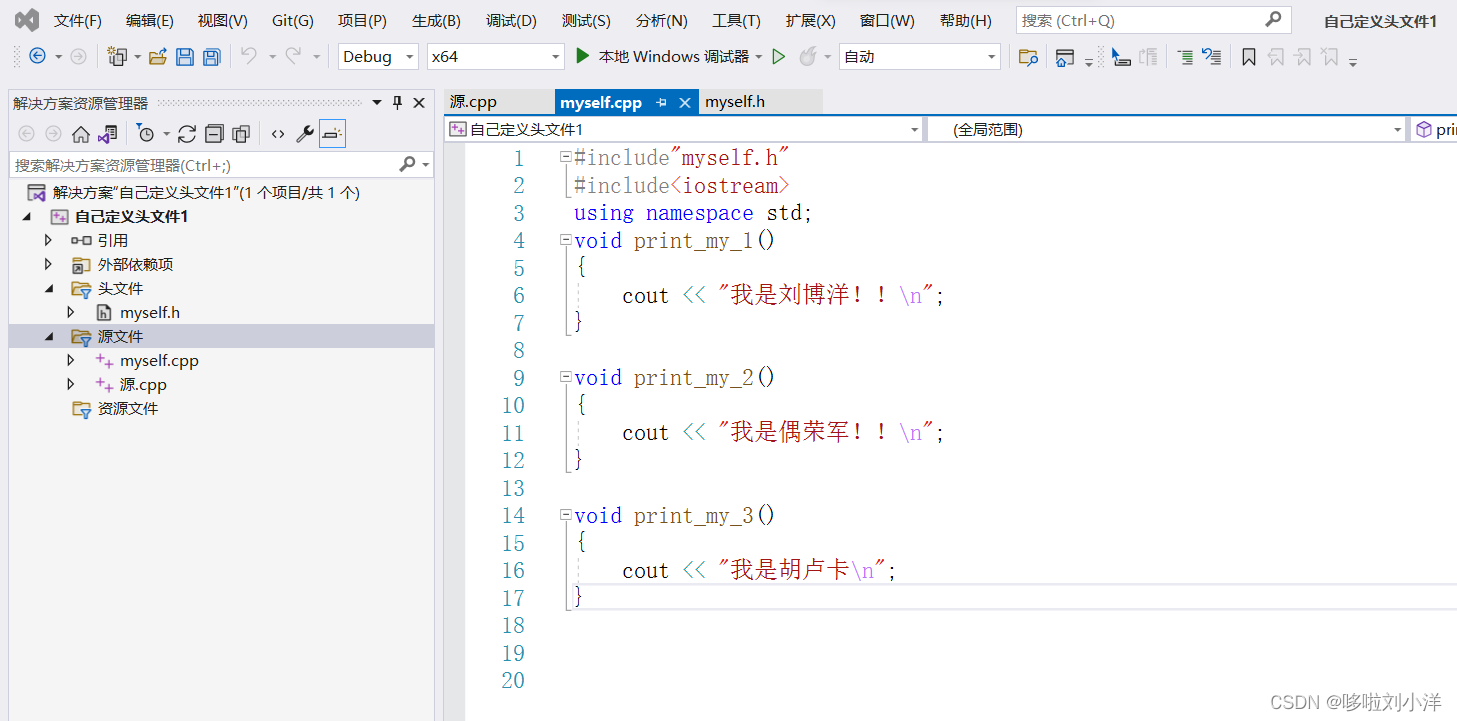Viewport: 1457px width, 721px height.
Task: Collapse the #include block outline toggle
Action: coord(566,157)
